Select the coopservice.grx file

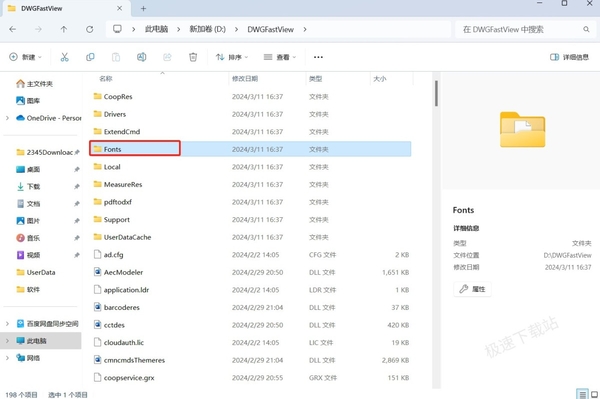(250, 378)
